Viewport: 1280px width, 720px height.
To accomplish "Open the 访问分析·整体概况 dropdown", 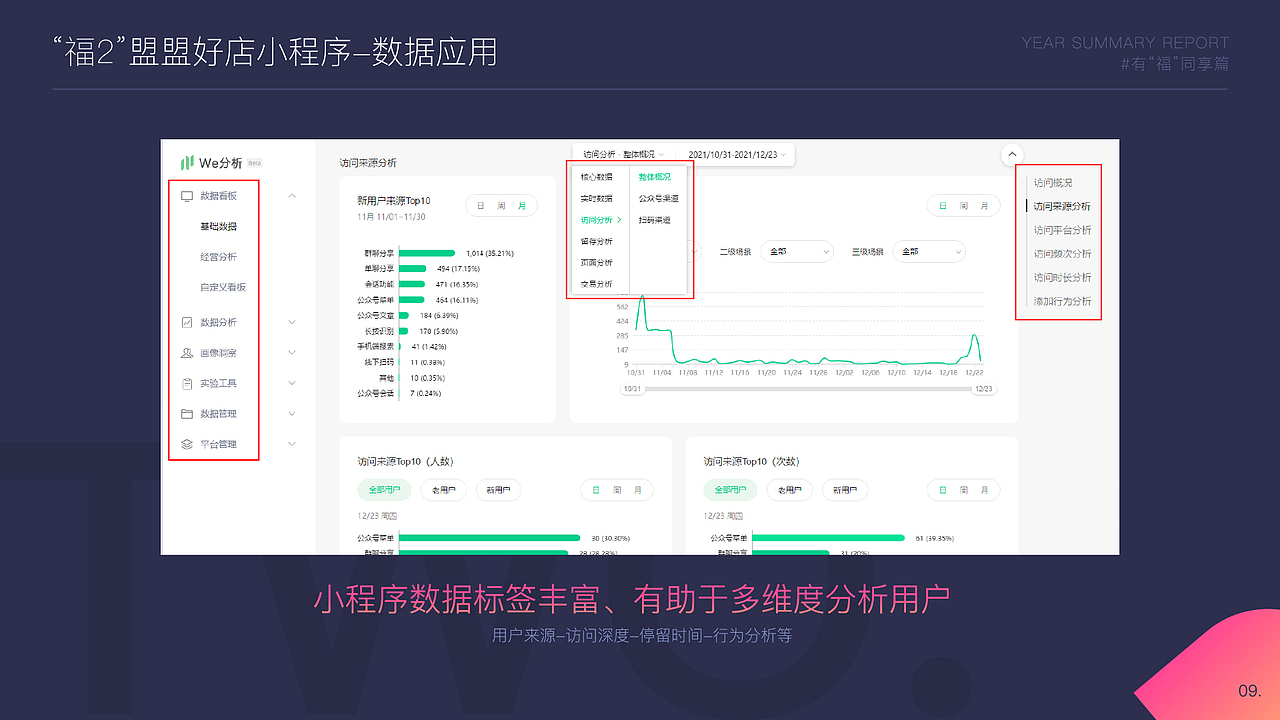I will [x=624, y=155].
